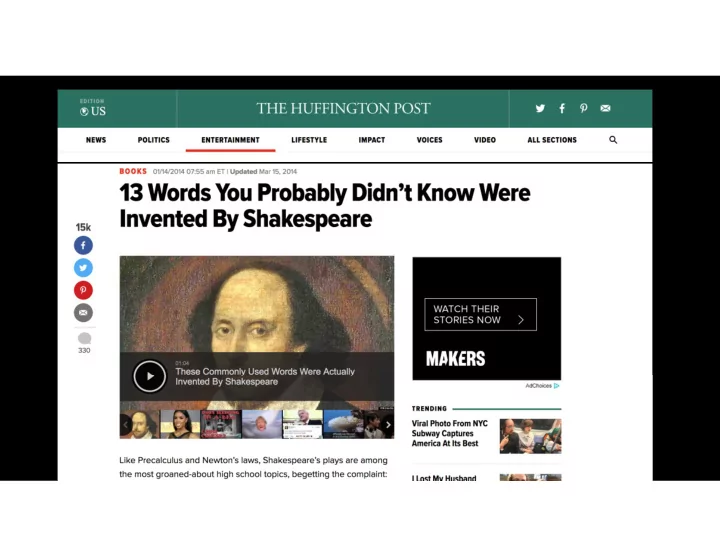
Task: Expand the All Sections menu
Action: point(552,140)
